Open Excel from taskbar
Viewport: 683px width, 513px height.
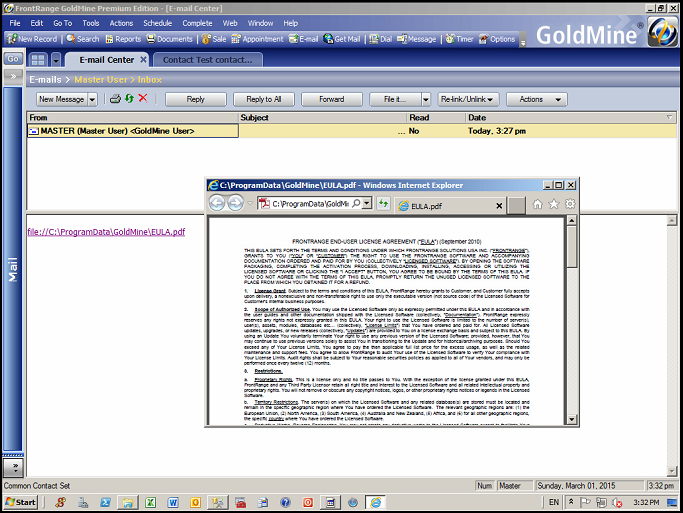pos(151,502)
